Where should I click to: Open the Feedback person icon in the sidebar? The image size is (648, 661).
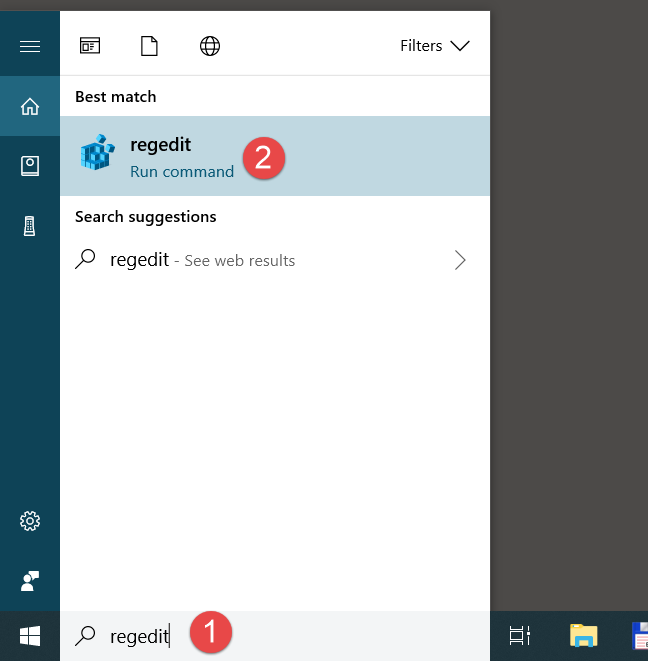tap(30, 581)
